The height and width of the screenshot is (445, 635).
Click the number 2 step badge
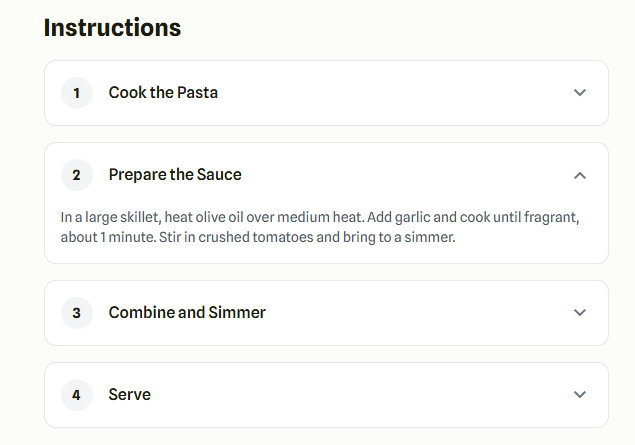tap(77, 175)
